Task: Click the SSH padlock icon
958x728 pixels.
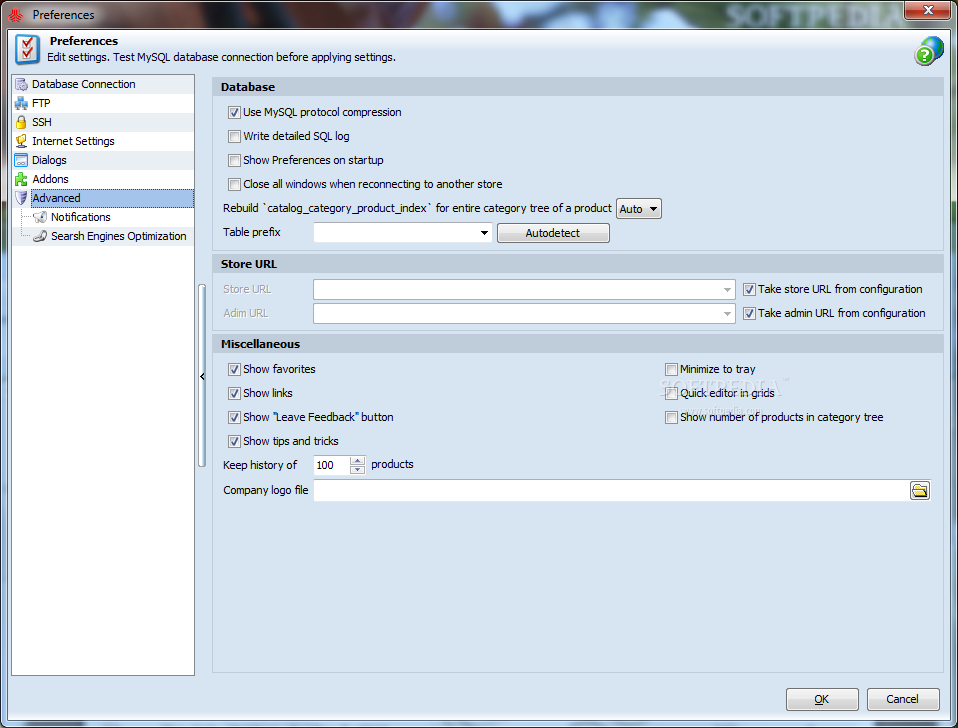Action: 21,122
